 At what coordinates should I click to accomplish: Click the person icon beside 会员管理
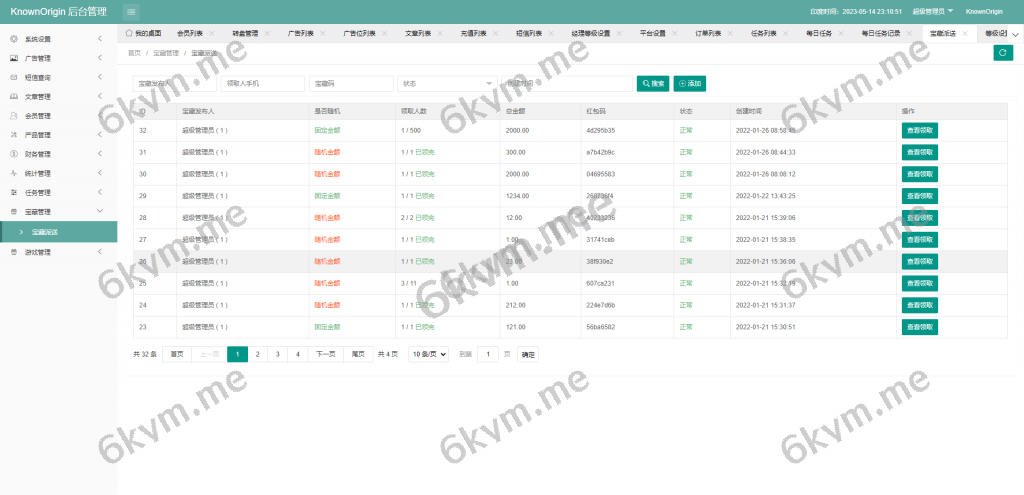(x=13, y=116)
